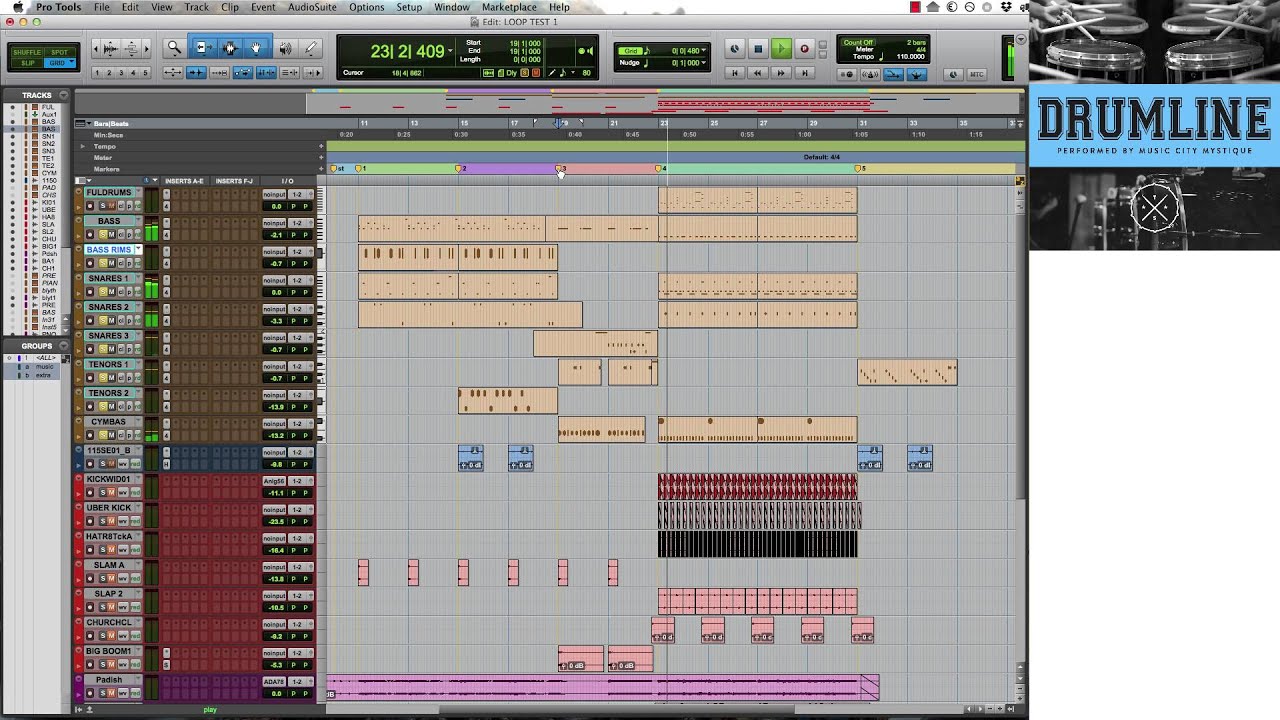1280x720 pixels.
Task: Click Return to Zero transport button
Action: 735,73
